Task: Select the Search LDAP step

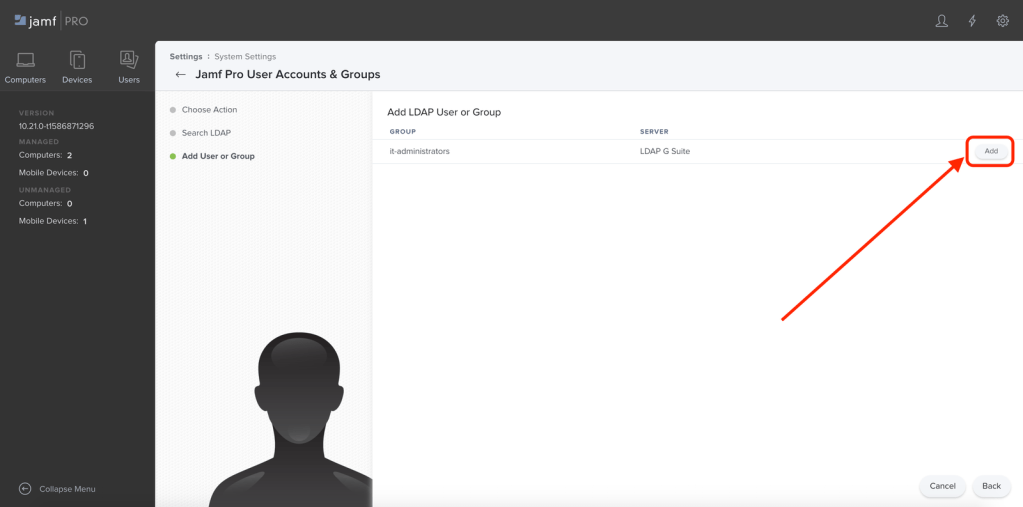Action: [x=206, y=133]
